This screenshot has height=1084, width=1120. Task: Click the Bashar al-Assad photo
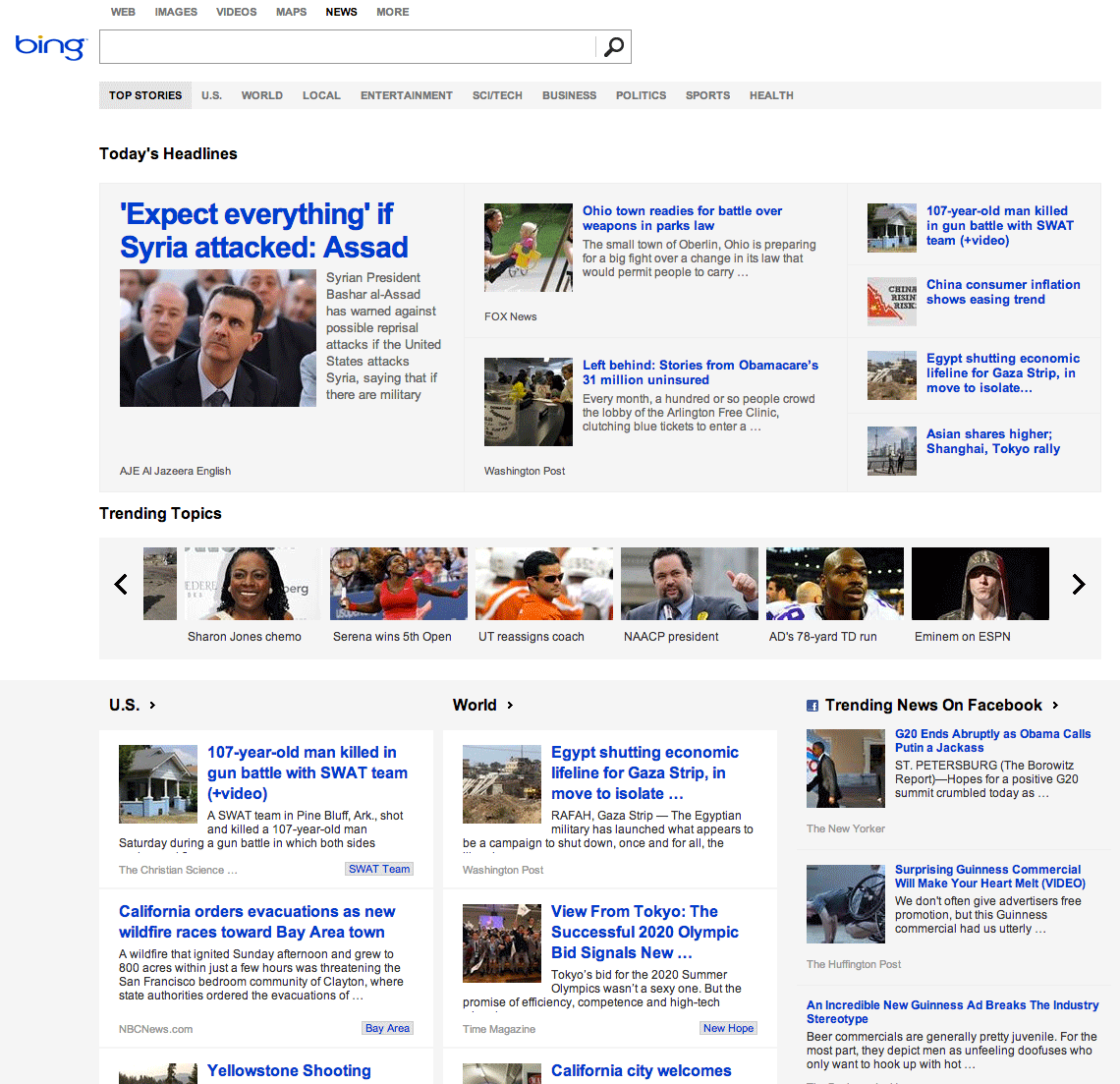click(218, 338)
